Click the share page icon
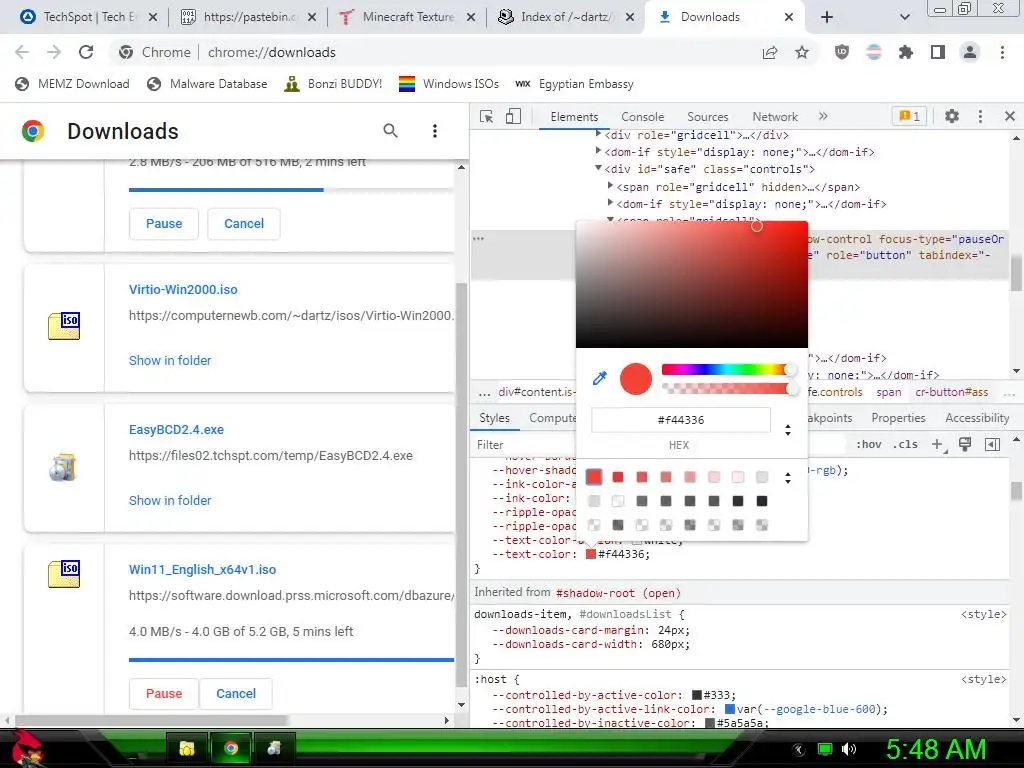1024x768 pixels. pyautogui.click(x=770, y=52)
